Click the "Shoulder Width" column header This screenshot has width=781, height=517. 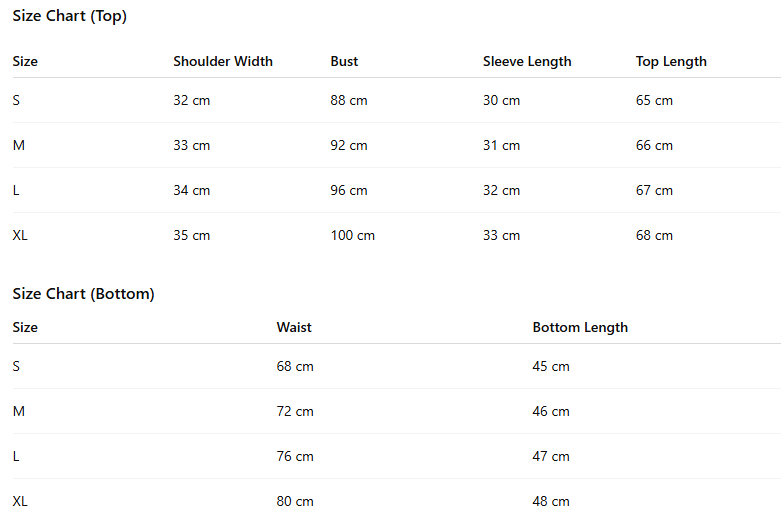coord(223,61)
